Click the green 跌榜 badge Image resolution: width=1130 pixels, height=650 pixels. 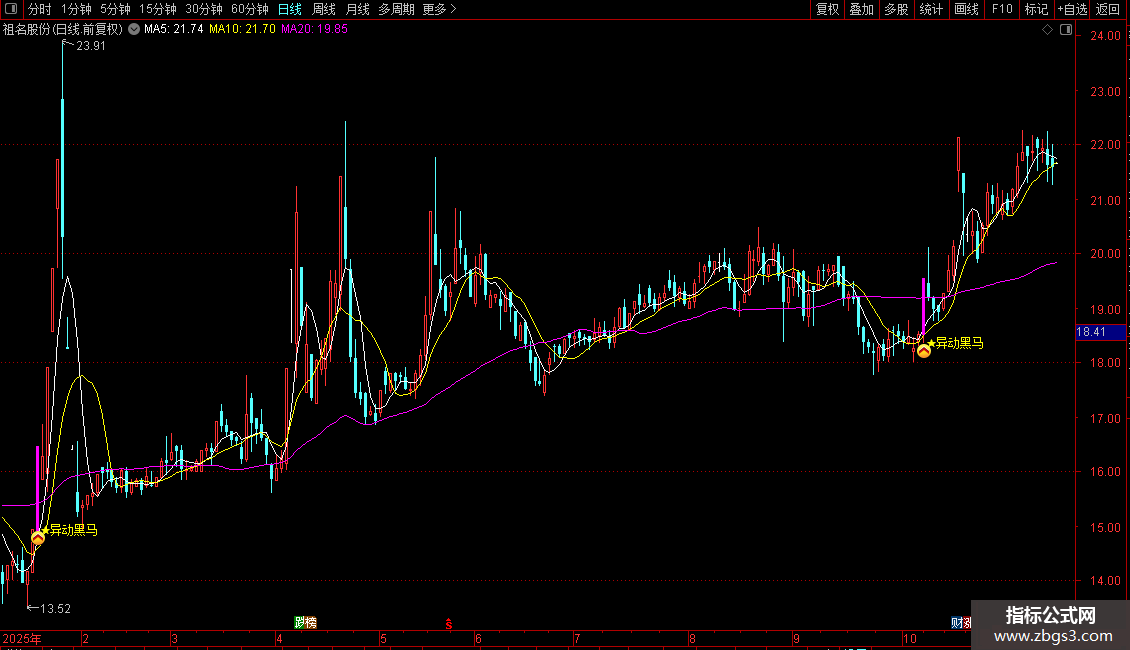pos(306,623)
